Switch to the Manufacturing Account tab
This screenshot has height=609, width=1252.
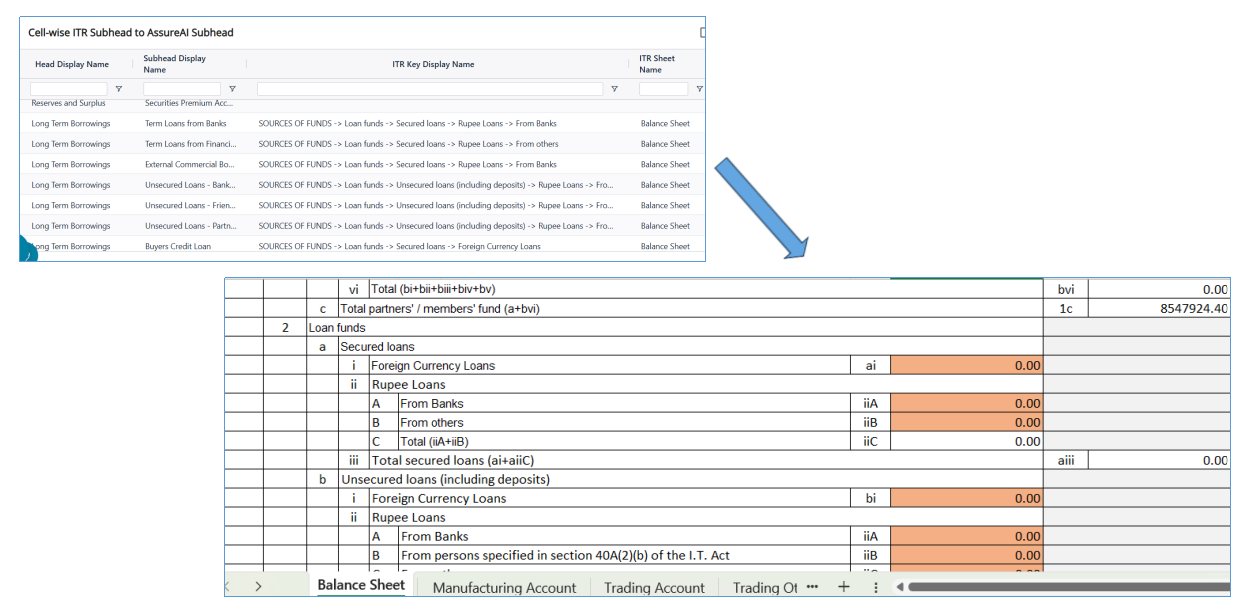pyautogui.click(x=504, y=587)
